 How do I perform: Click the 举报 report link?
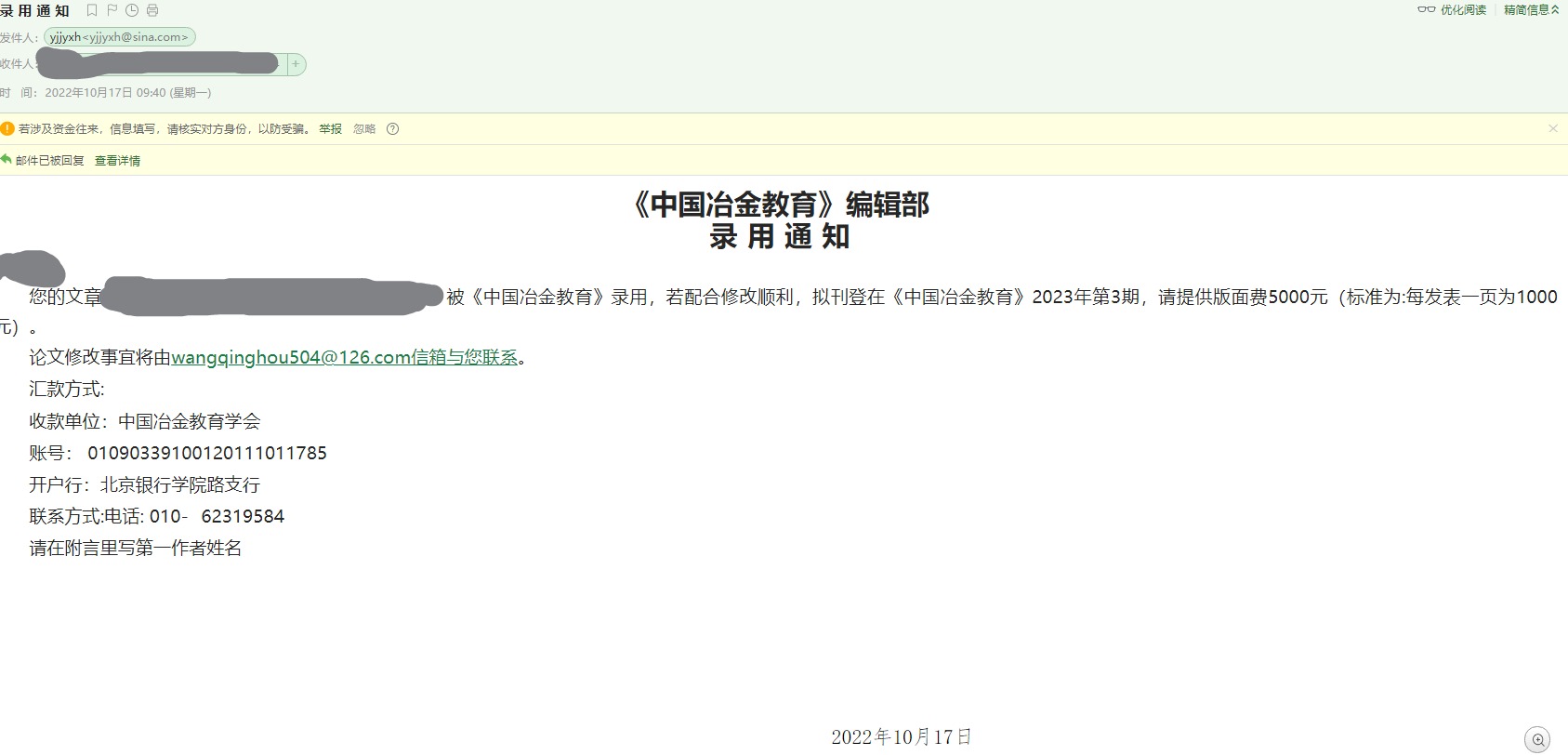330,129
